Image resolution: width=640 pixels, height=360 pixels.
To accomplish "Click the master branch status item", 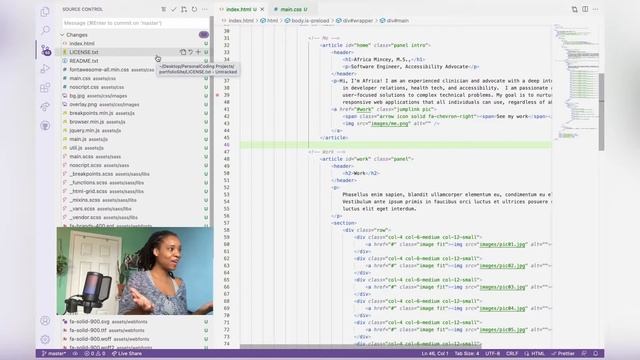I will pyautogui.click(x=54, y=353).
